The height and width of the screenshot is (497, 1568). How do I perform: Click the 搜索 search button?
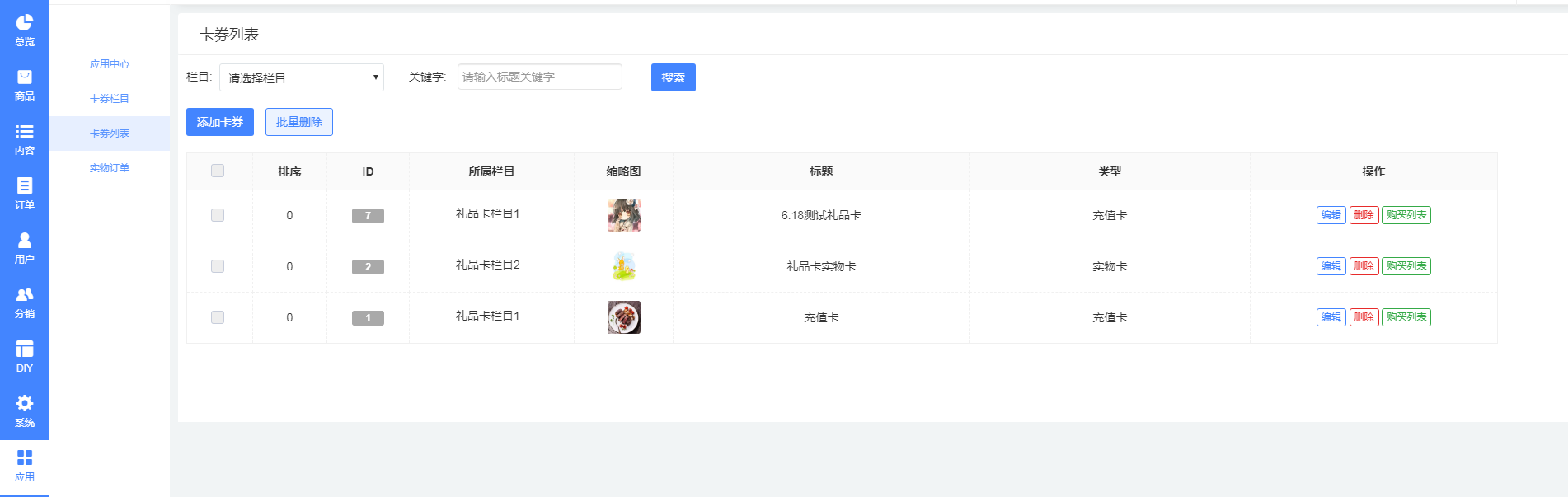674,77
